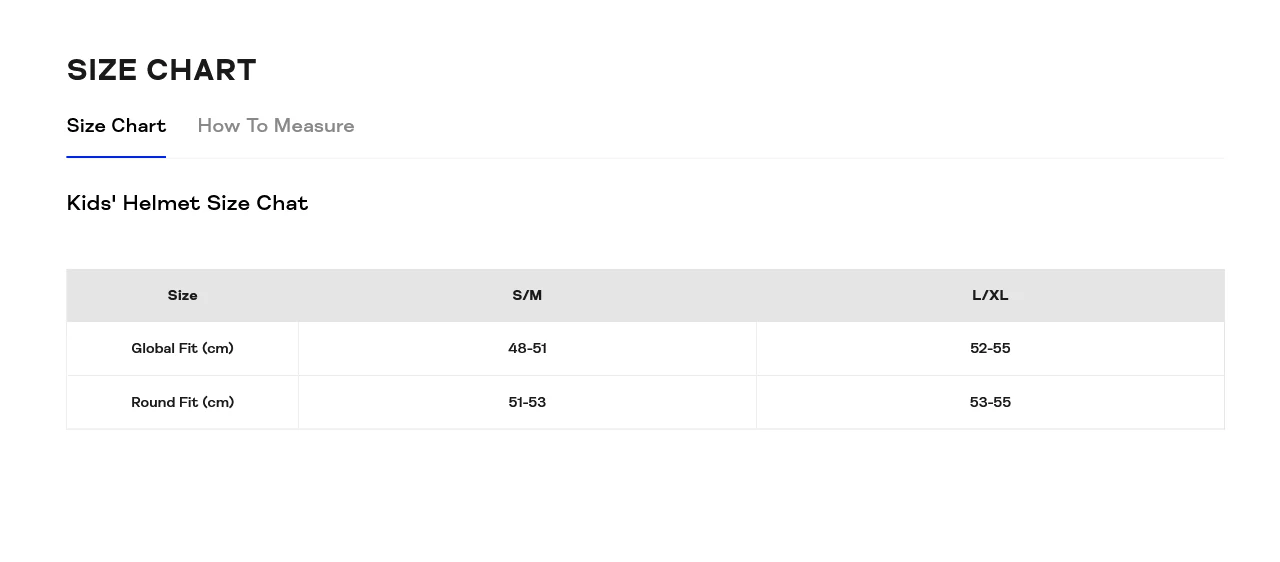Click the 52-55 Global Fit value
1280x562 pixels.
coord(990,349)
